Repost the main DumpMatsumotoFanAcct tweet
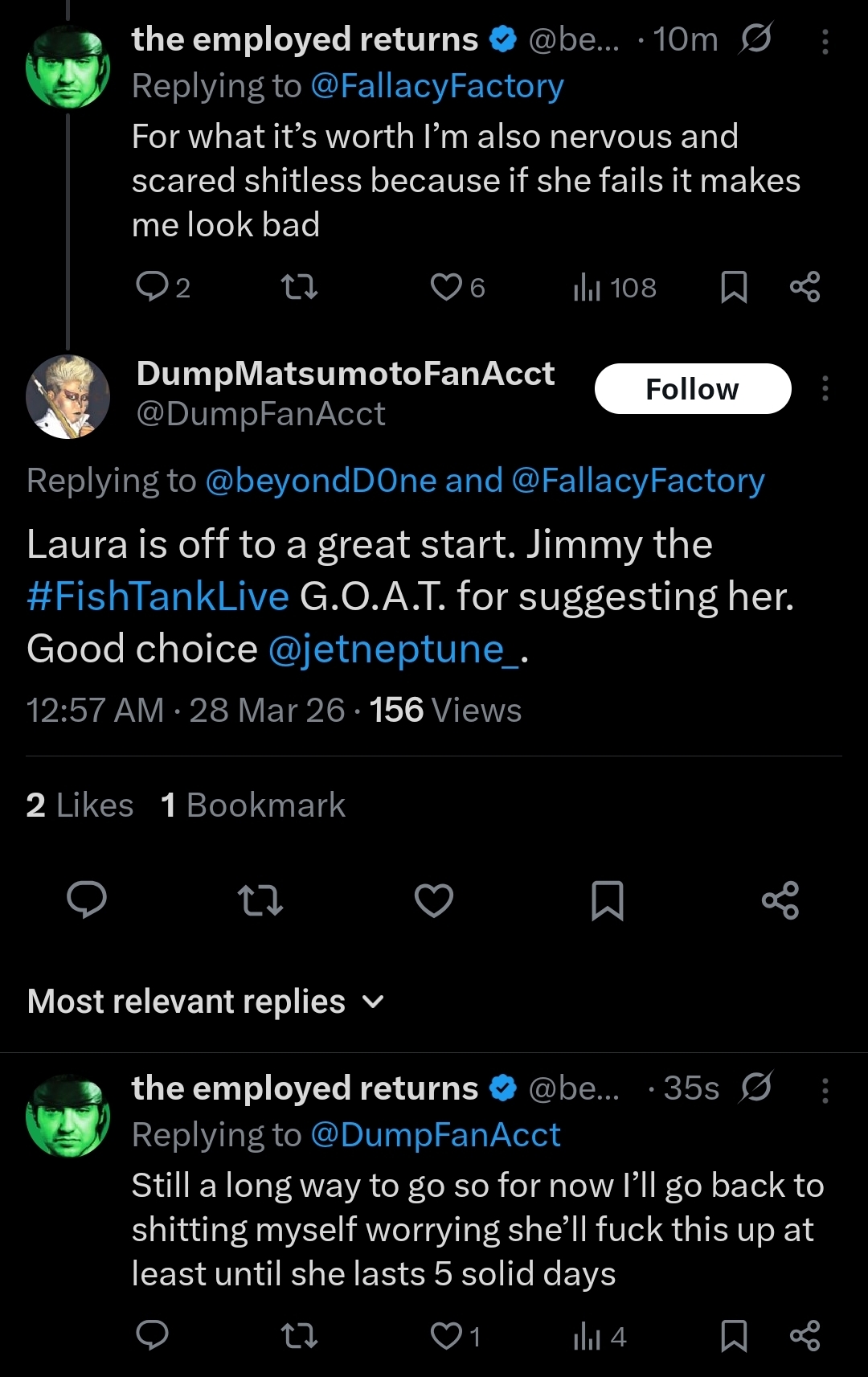Screen dimensions: 868x1377 (260, 900)
